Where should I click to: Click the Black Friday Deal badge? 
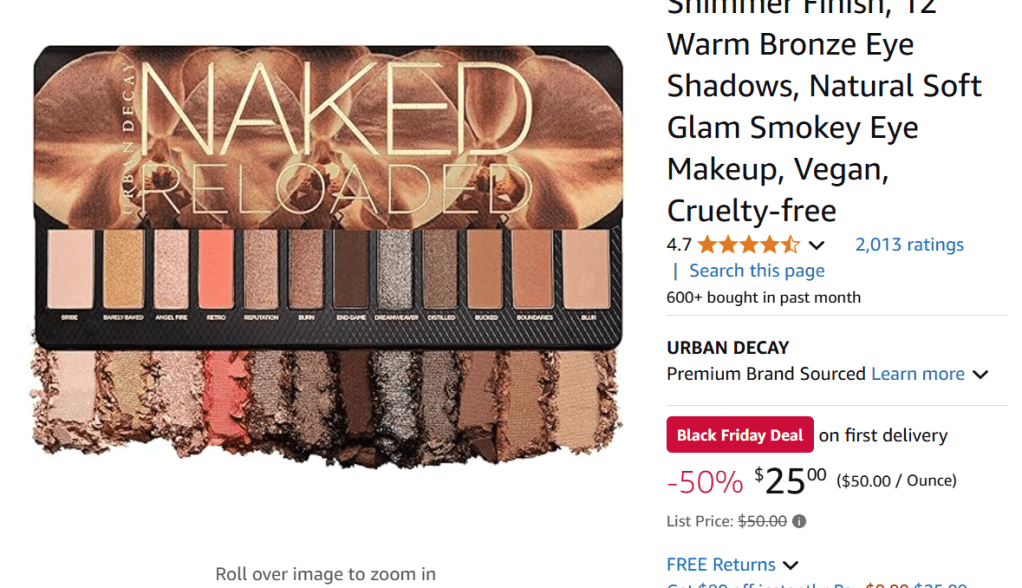(x=740, y=435)
